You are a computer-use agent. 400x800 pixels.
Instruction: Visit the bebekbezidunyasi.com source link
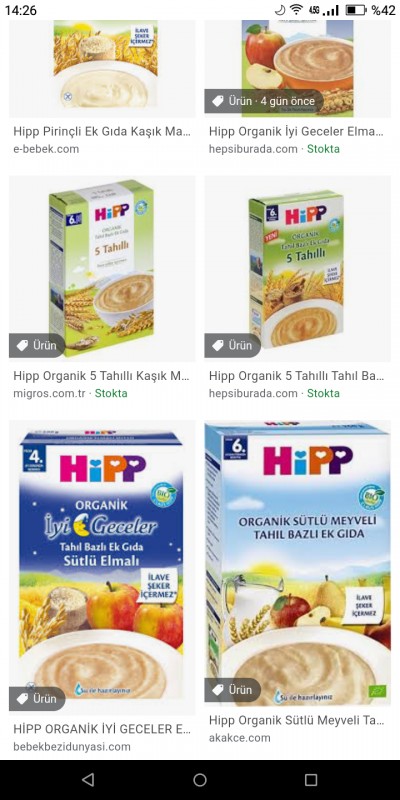72,746
